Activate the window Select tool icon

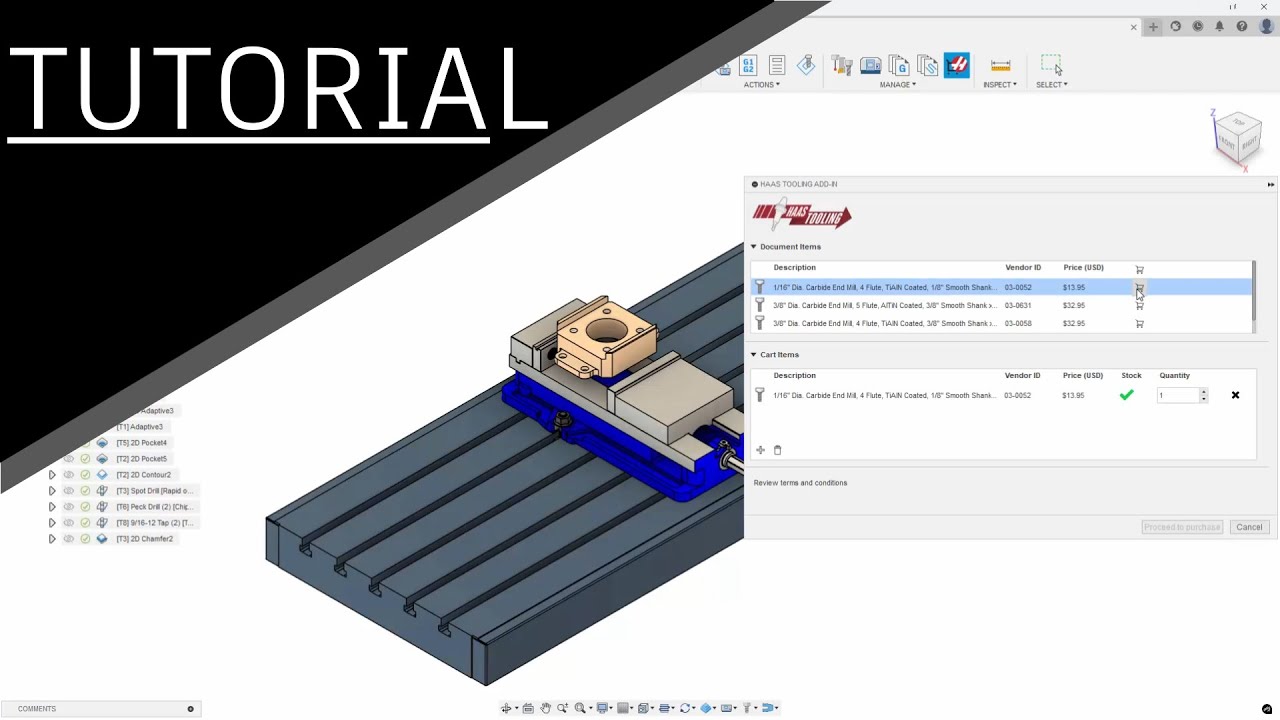1051,66
